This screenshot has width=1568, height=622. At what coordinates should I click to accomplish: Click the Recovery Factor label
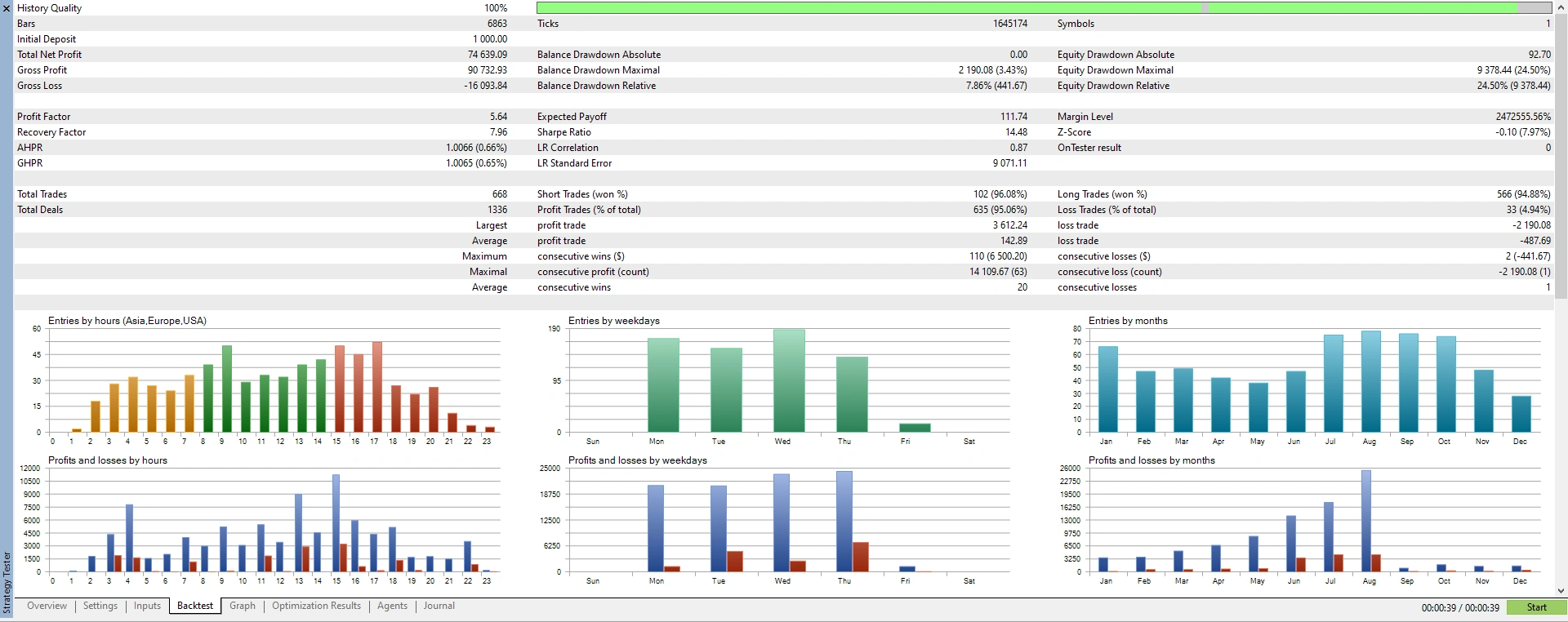51,132
